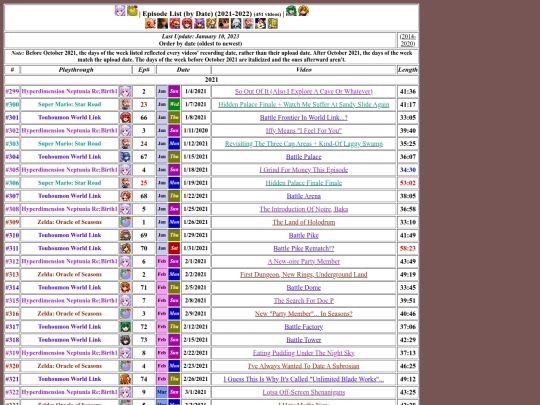Open the 'Battle Factory' video link

pos(304,327)
